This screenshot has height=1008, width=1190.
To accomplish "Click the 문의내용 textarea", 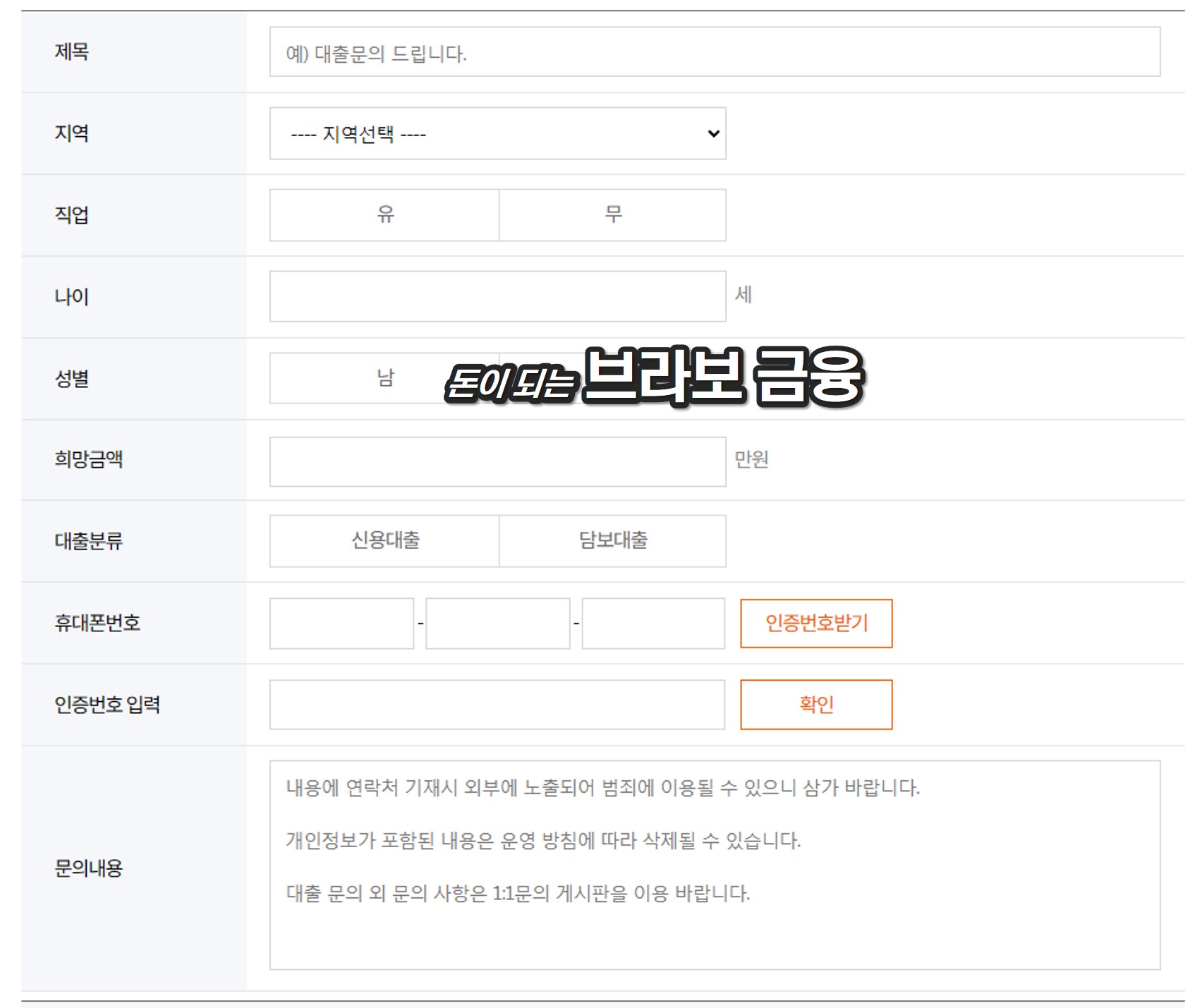I will click(x=715, y=865).
